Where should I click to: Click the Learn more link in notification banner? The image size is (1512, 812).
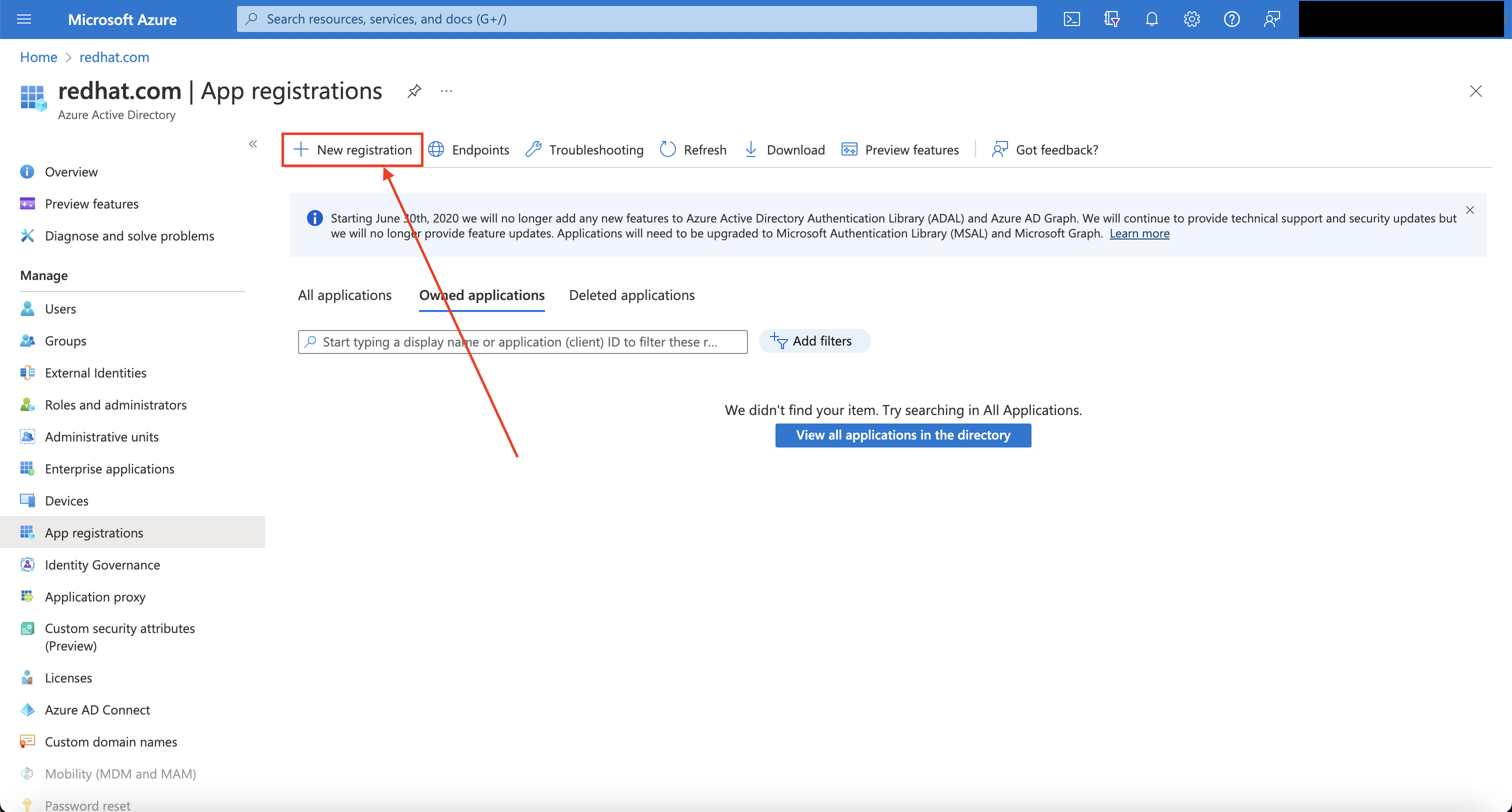point(1140,233)
